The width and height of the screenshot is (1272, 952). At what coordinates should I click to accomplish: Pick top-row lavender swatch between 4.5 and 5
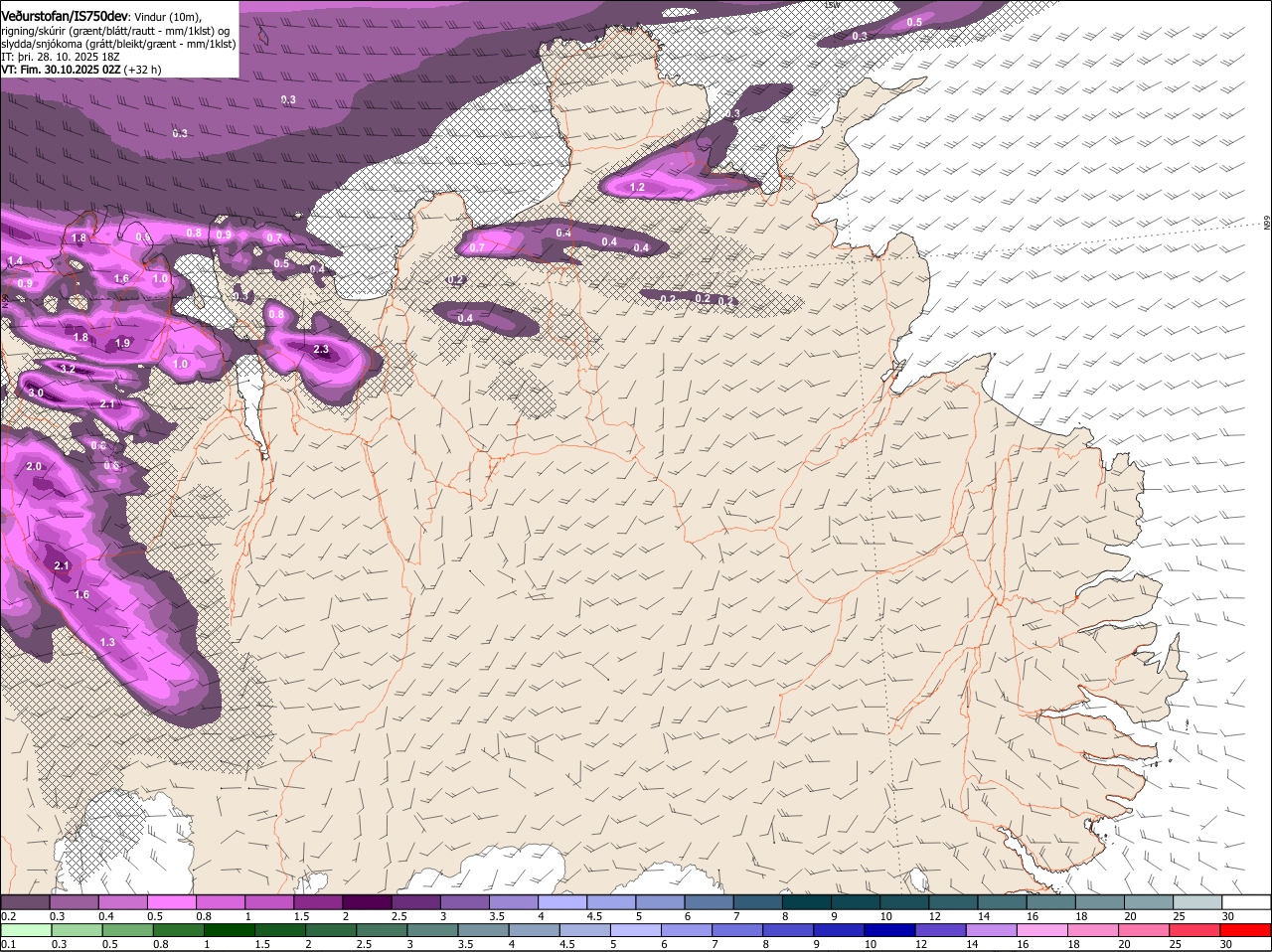coord(611,901)
